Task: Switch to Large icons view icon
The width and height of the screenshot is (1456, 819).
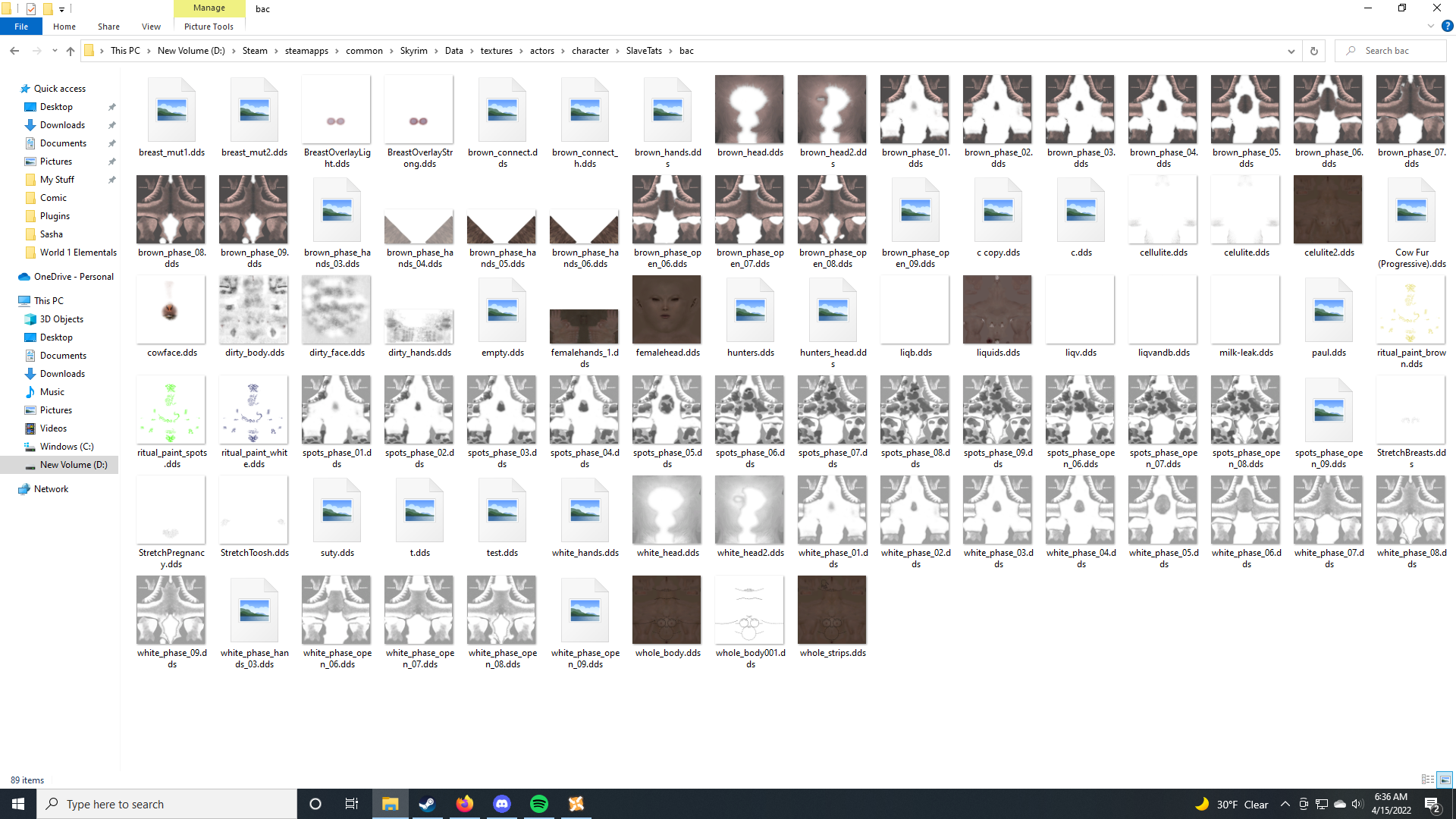Action: tap(1445, 780)
